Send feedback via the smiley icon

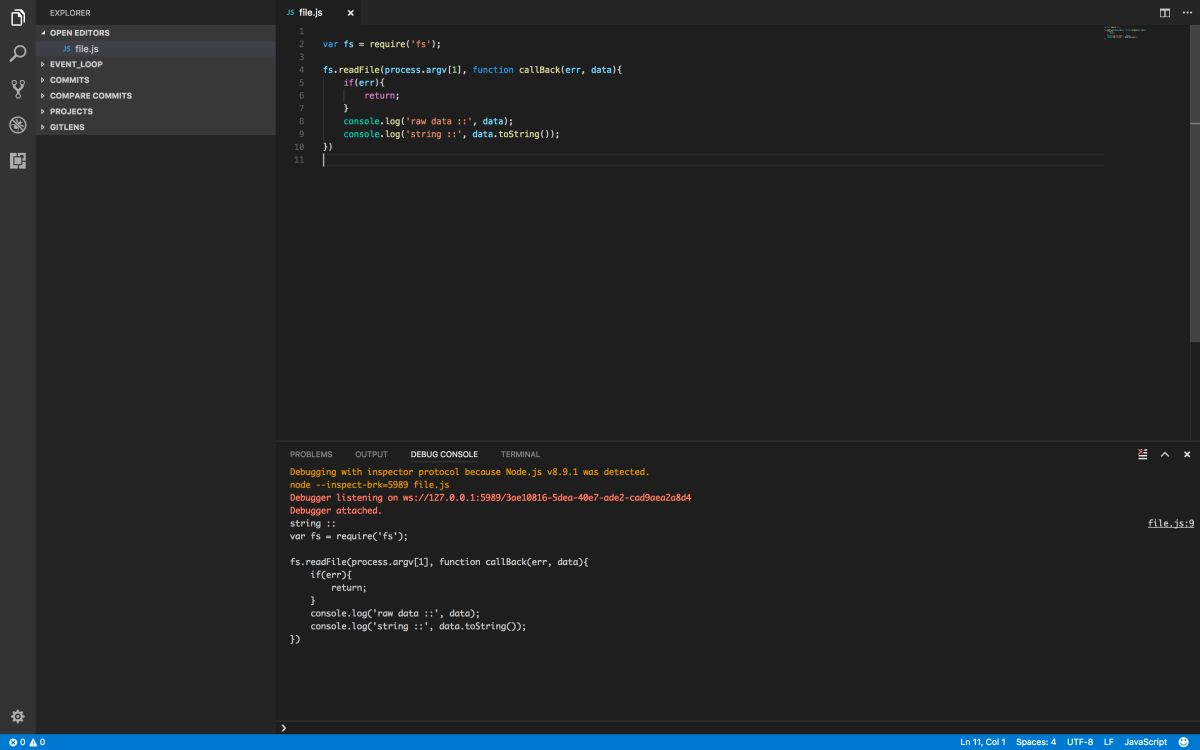(x=1184, y=742)
